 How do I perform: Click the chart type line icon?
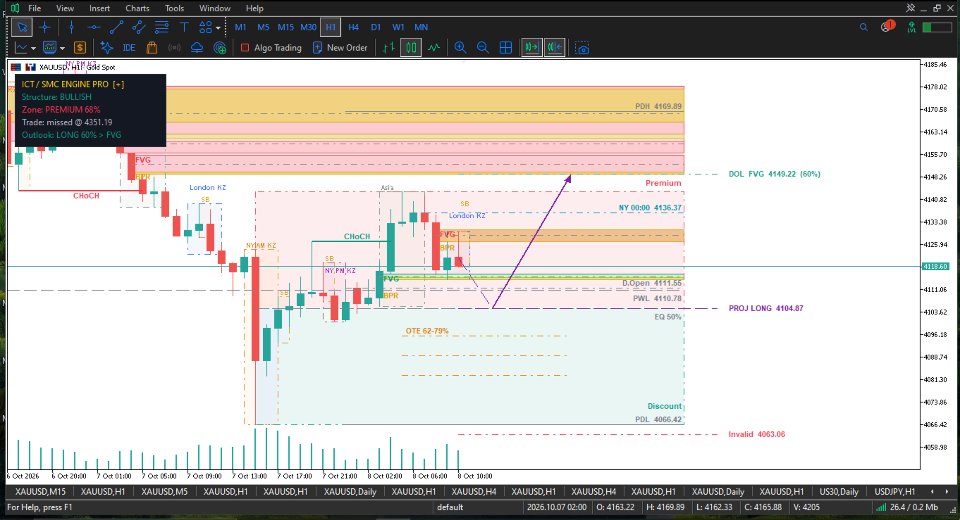[x=21, y=48]
